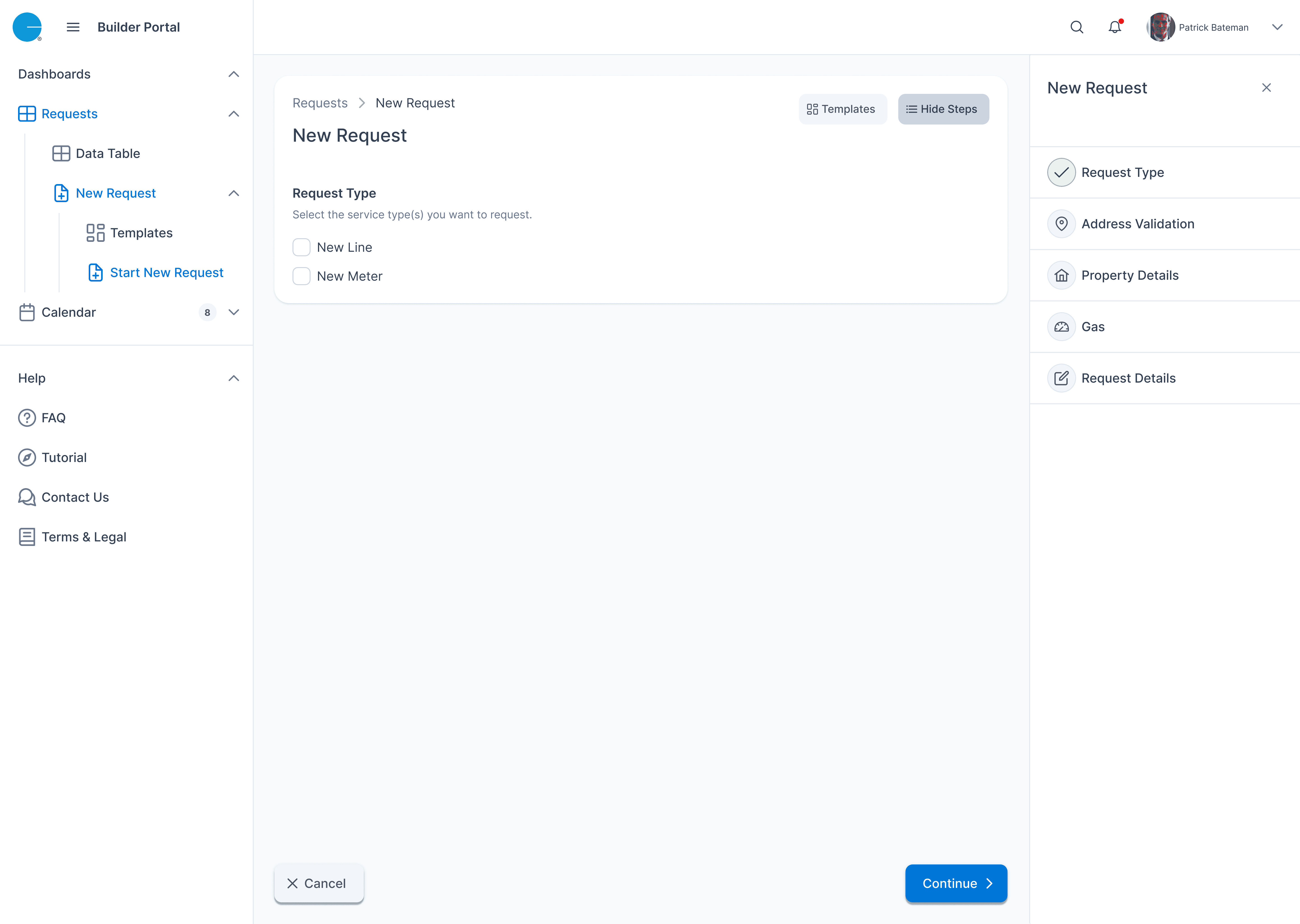Close the New Request steps panel
Viewport: 1300px width, 924px height.
pyautogui.click(x=1266, y=87)
